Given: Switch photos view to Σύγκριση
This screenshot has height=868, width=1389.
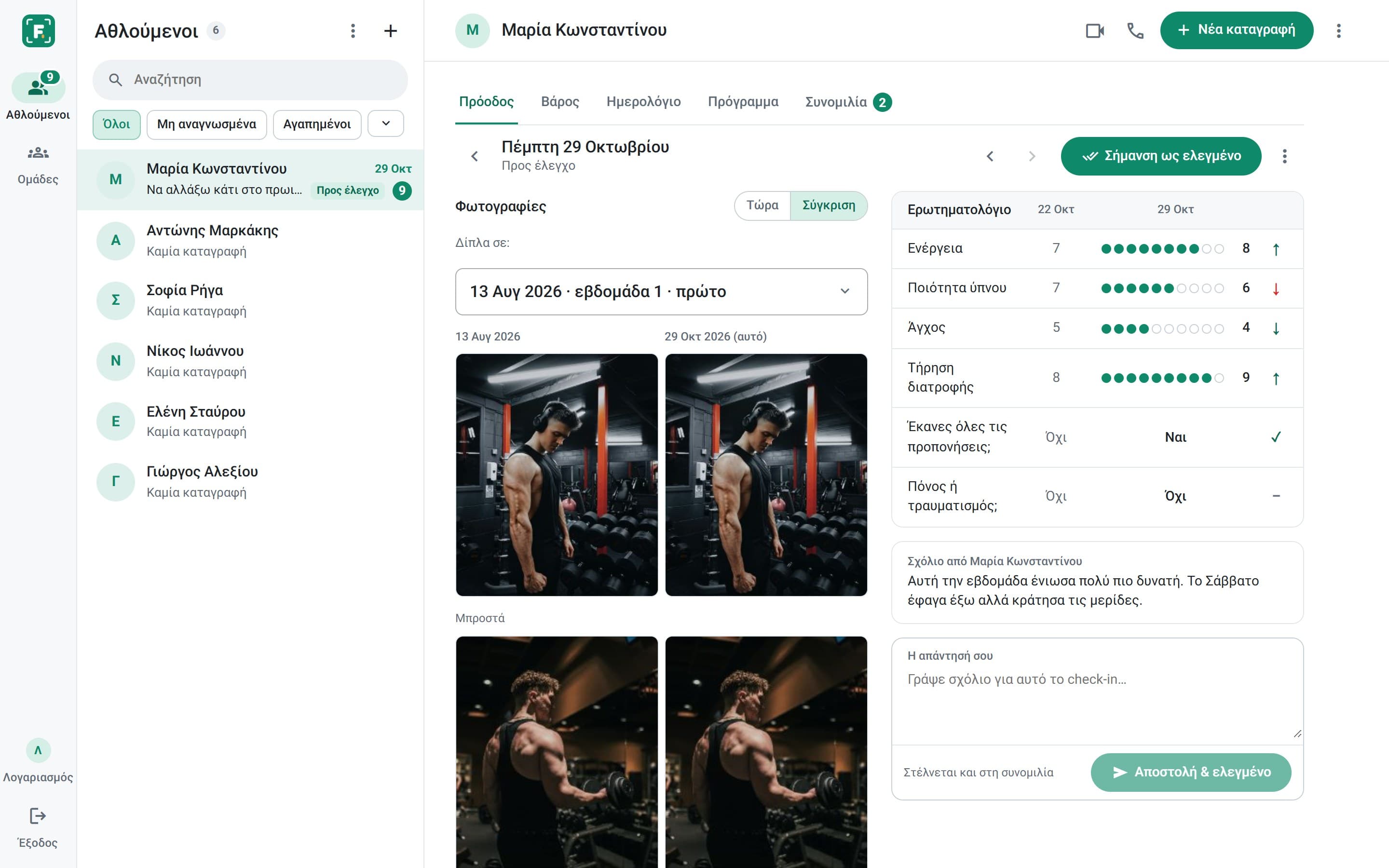Looking at the screenshot, I should 829,205.
